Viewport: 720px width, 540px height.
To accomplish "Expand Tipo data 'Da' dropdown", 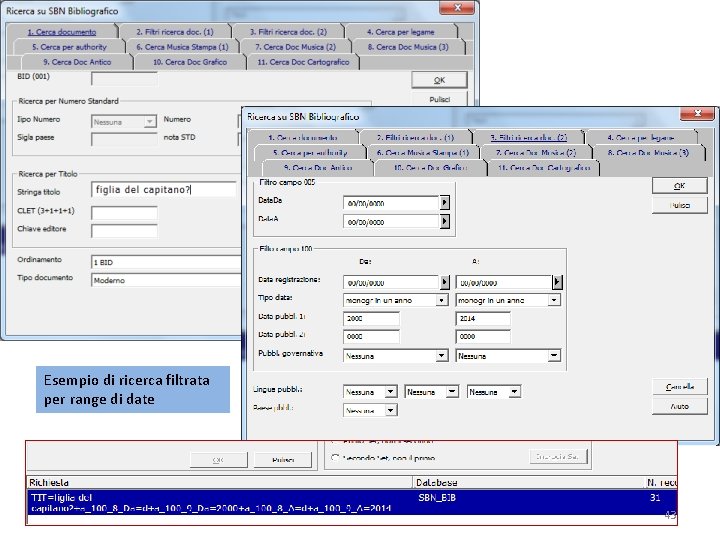I will 442,300.
